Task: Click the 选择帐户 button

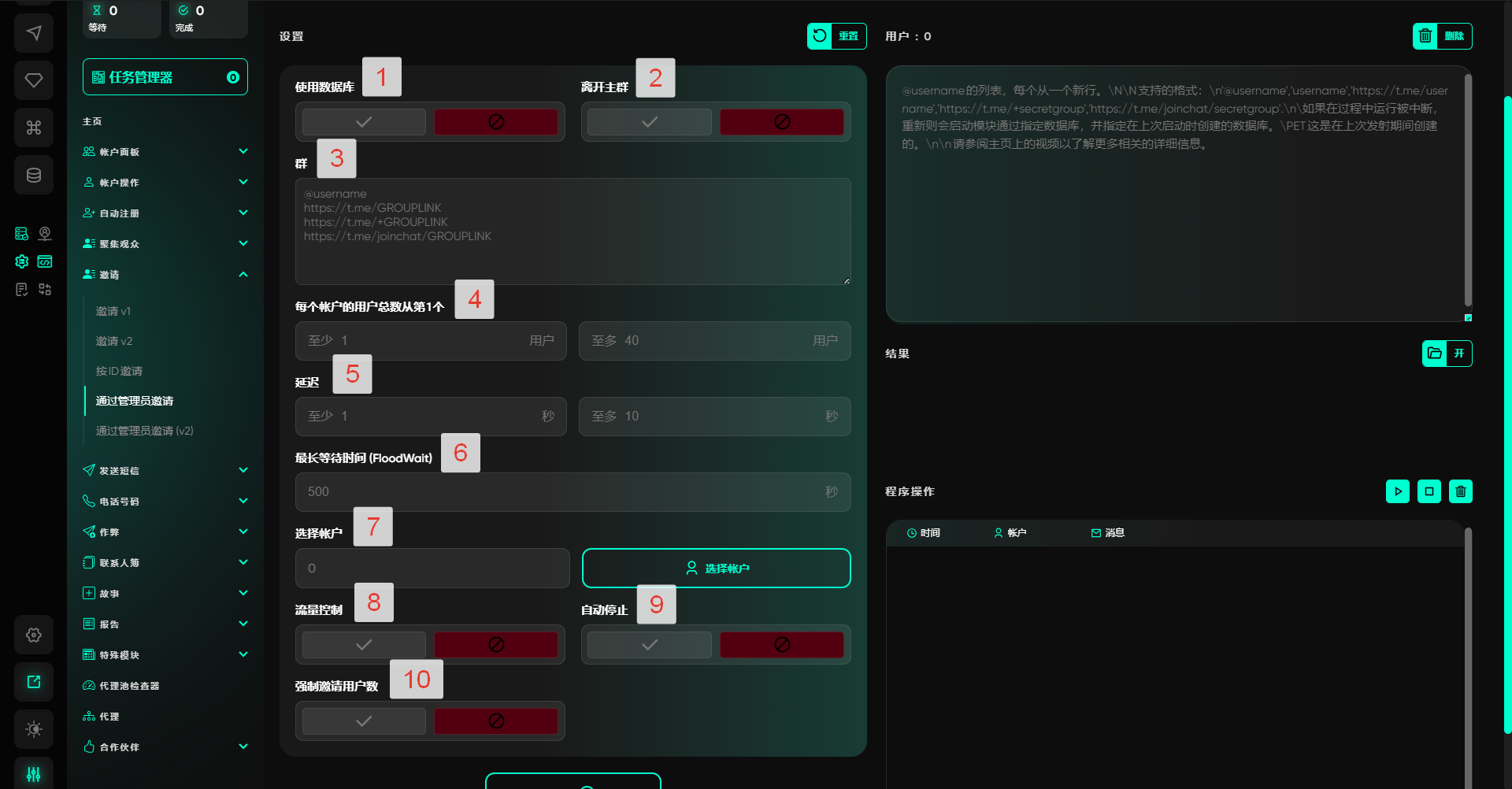Action: (x=716, y=569)
